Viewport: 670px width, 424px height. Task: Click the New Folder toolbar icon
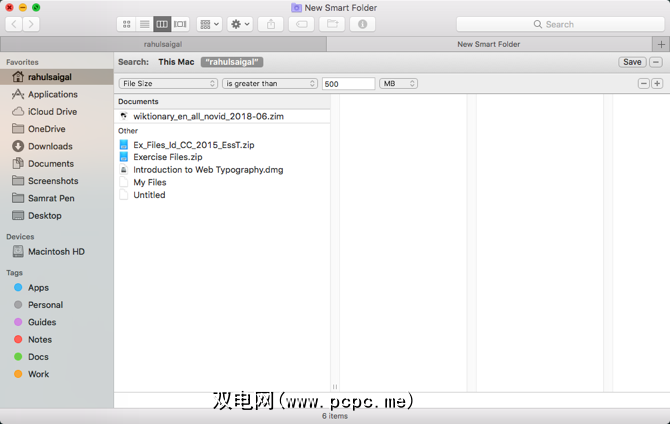coord(331,24)
